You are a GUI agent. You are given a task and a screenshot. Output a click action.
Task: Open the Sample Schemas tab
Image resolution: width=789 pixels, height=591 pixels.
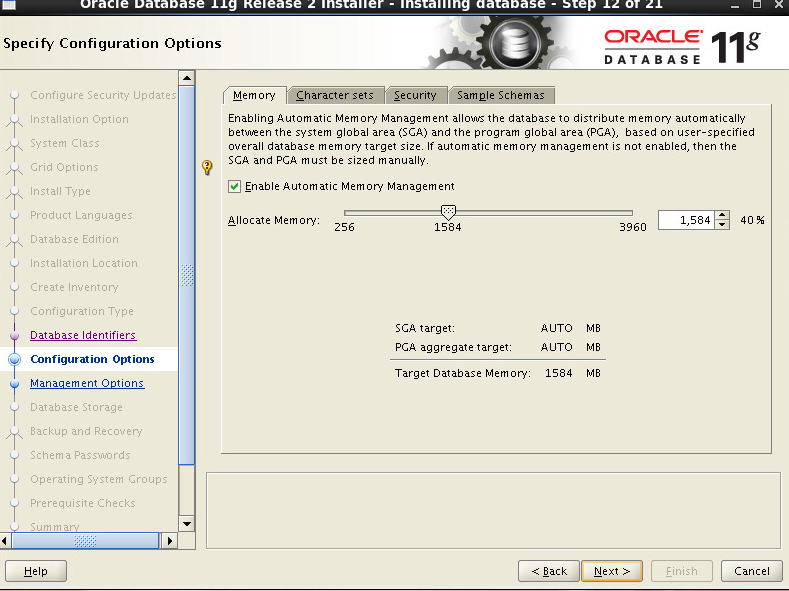501,95
